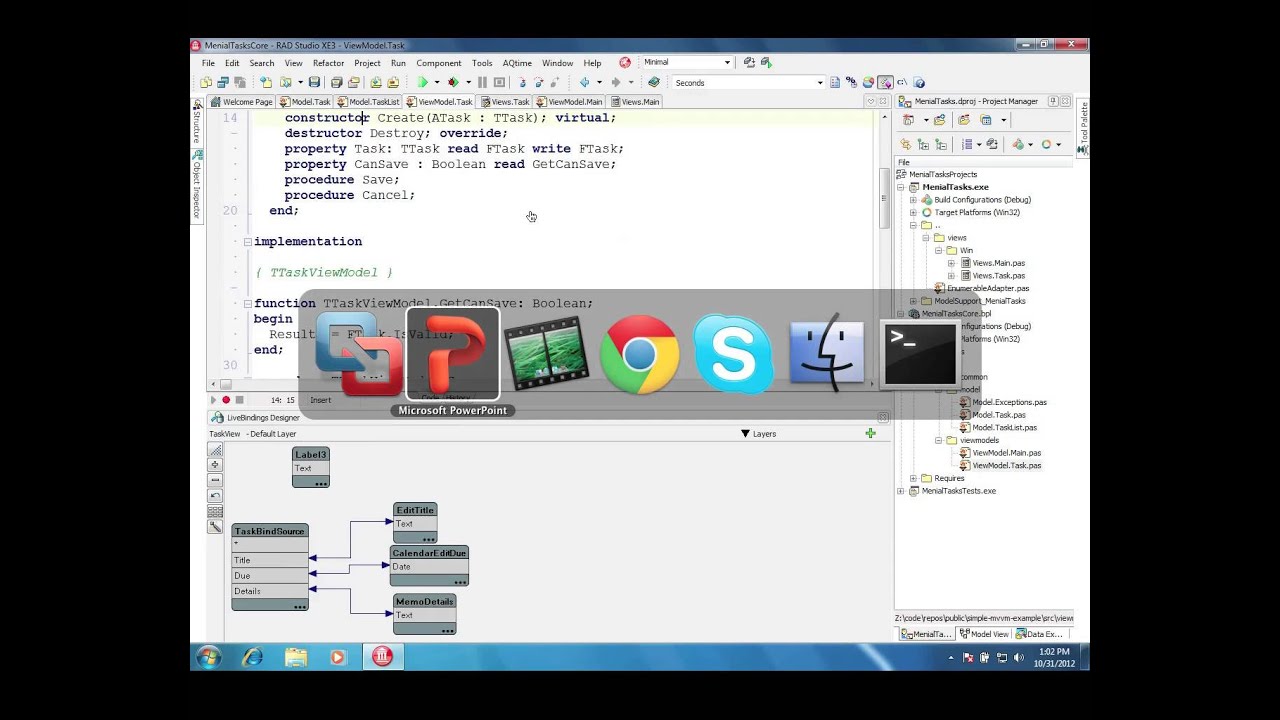Click the RAD Studio taskbar button
The image size is (1280, 720).
[x=383, y=657]
